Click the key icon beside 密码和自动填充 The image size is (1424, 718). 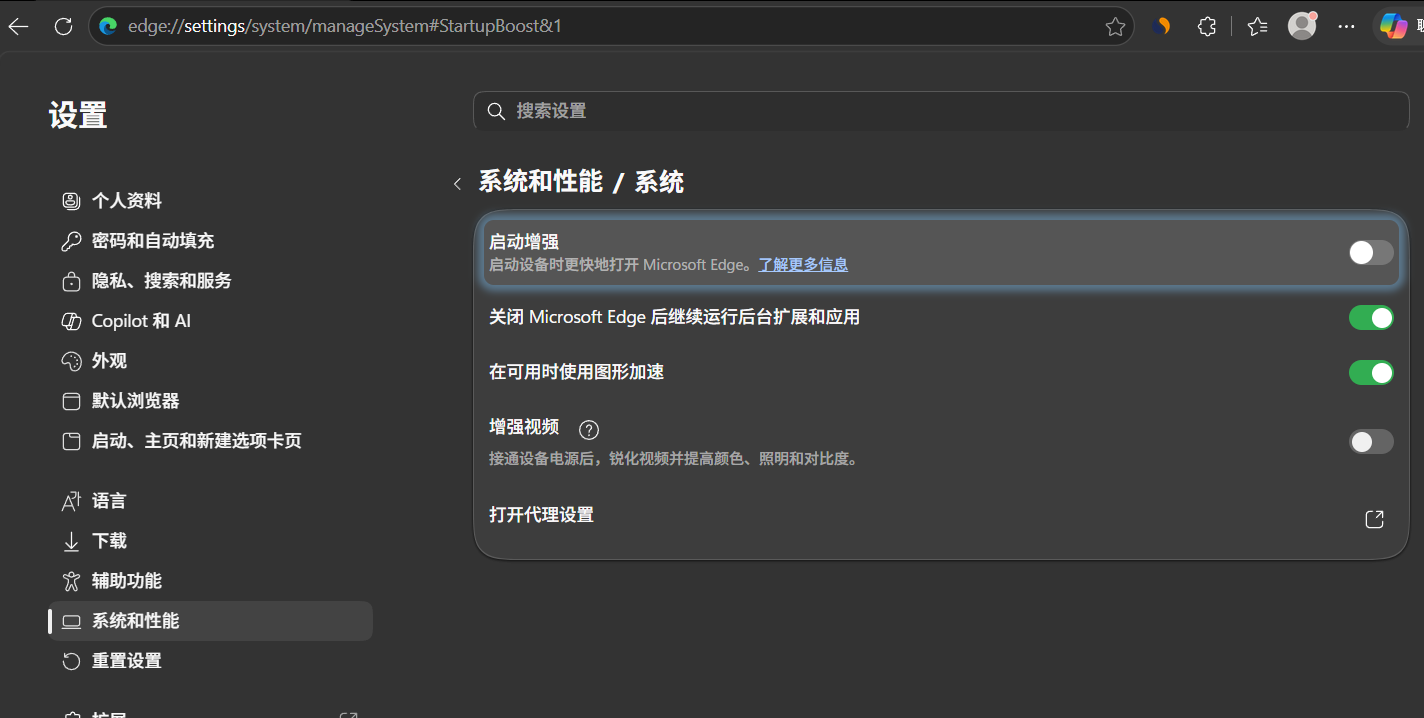click(71, 241)
